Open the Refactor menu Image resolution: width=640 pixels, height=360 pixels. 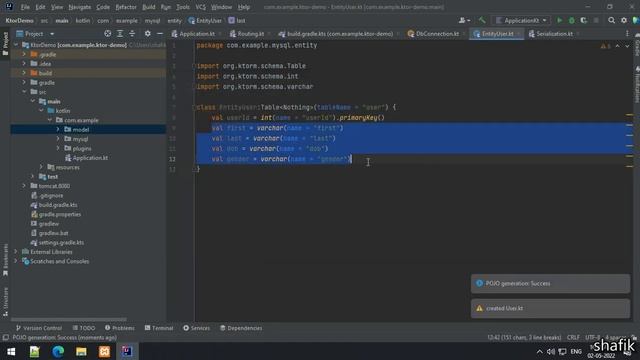pyautogui.click(x=126, y=7)
